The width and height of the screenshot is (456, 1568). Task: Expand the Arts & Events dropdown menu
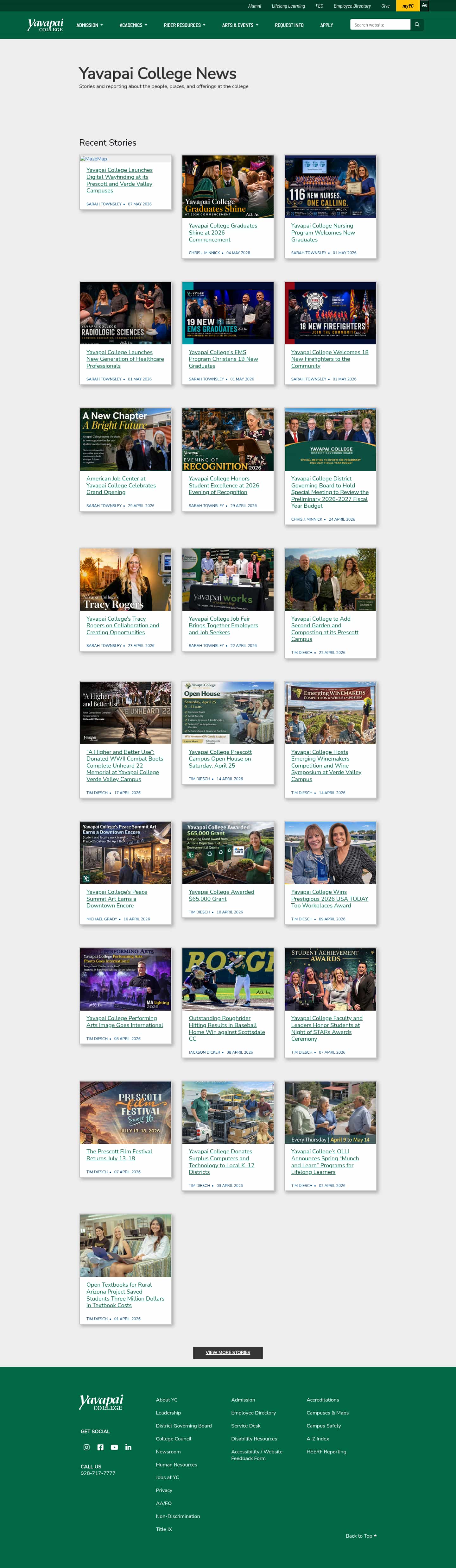pos(240,25)
